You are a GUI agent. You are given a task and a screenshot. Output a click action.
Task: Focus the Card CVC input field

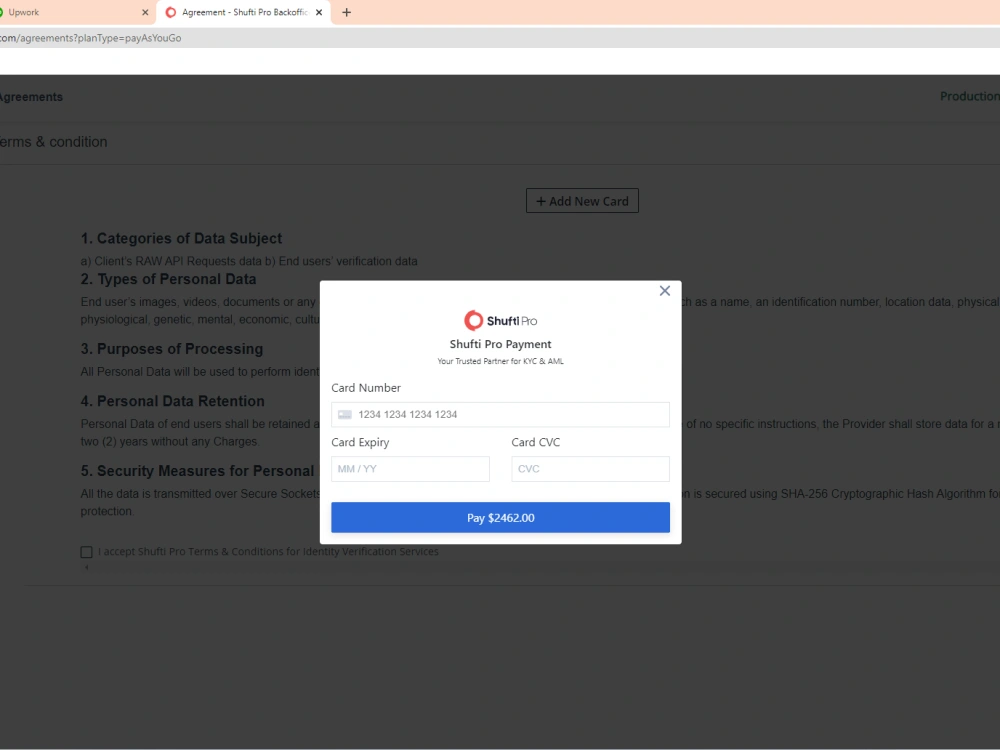(590, 468)
